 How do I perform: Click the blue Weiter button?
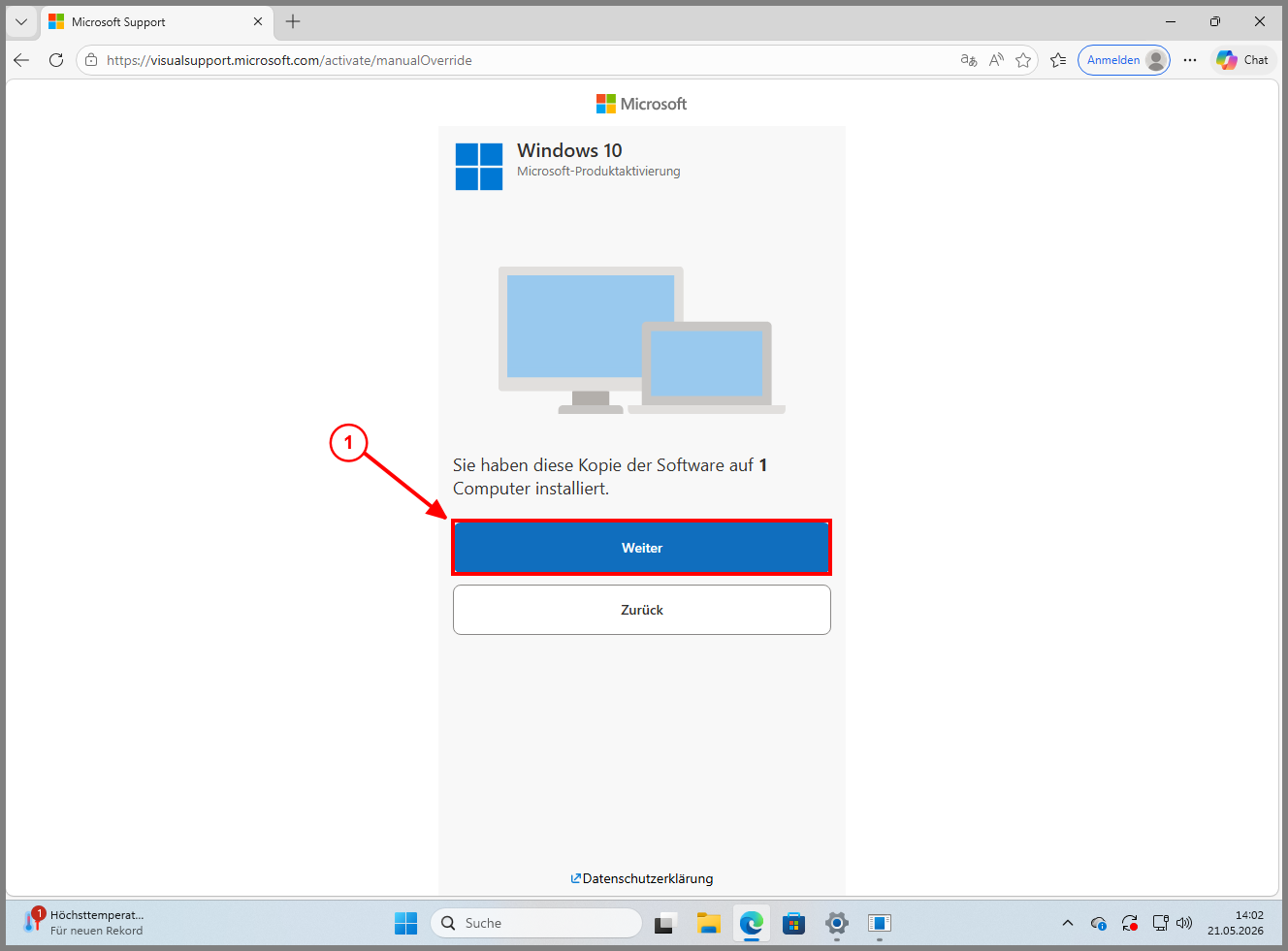click(641, 548)
